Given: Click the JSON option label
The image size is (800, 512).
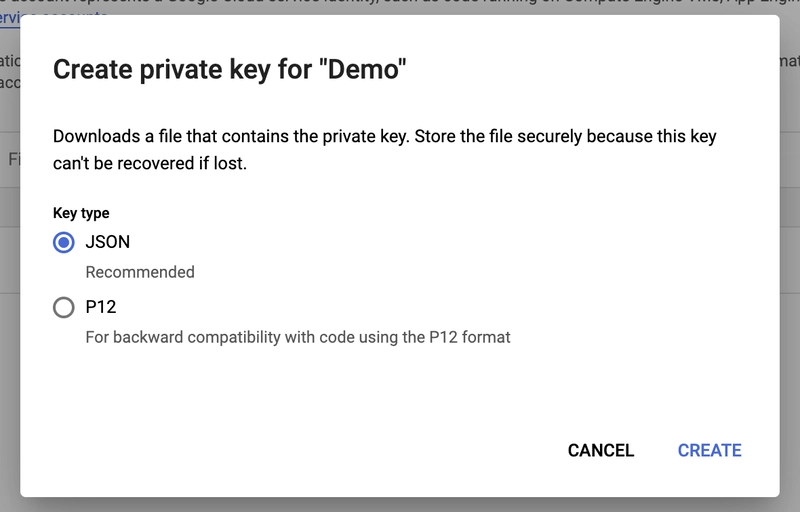Looking at the screenshot, I should [x=108, y=242].
